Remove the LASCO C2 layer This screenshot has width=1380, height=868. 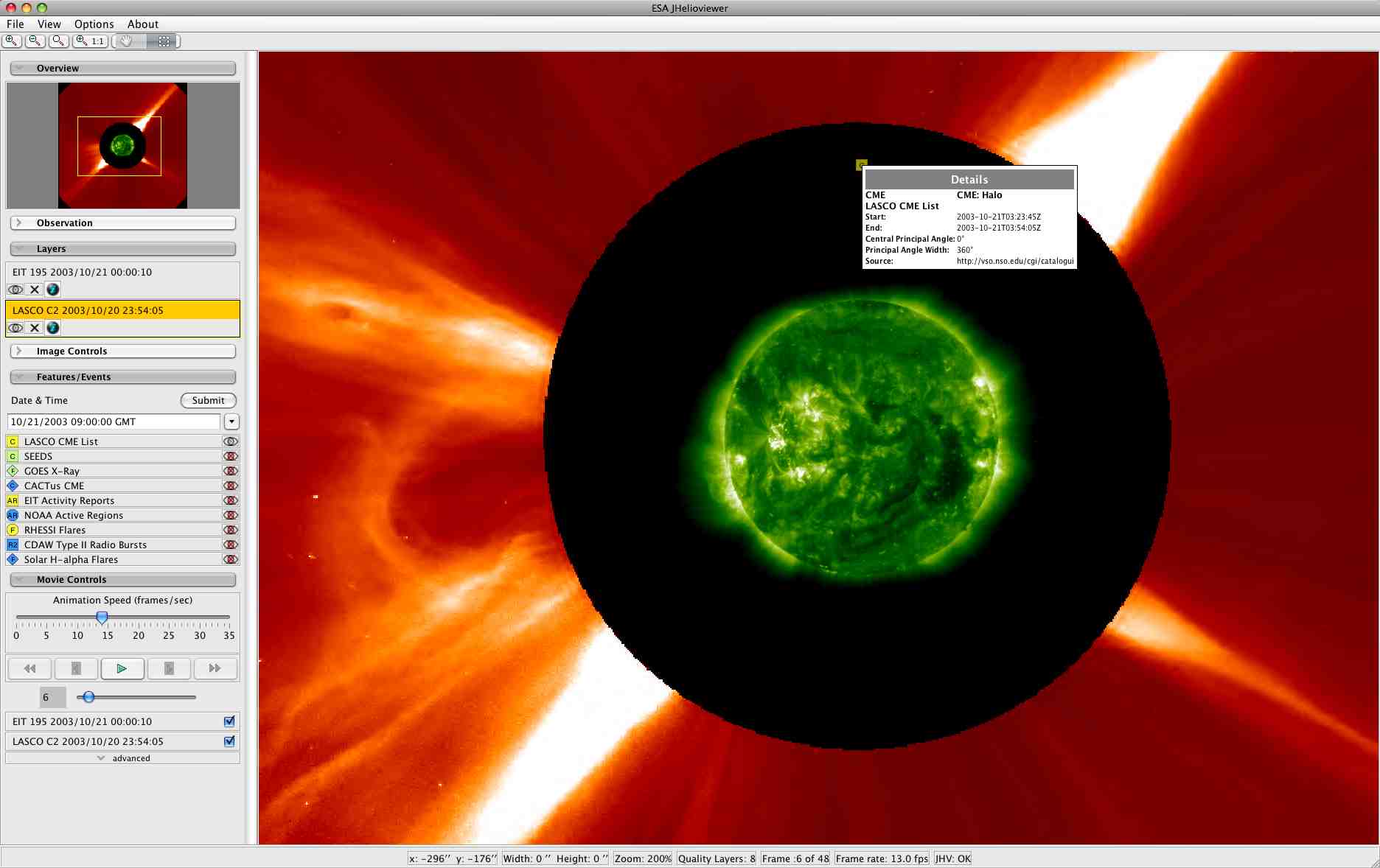(35, 328)
